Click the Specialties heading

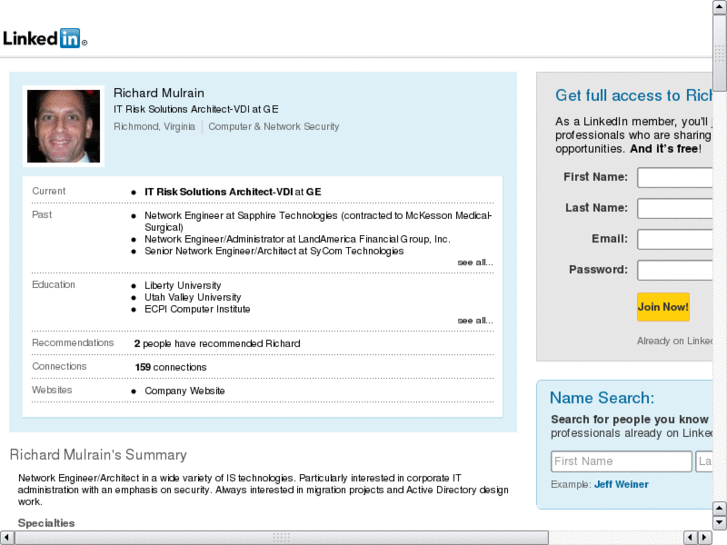coord(46,523)
